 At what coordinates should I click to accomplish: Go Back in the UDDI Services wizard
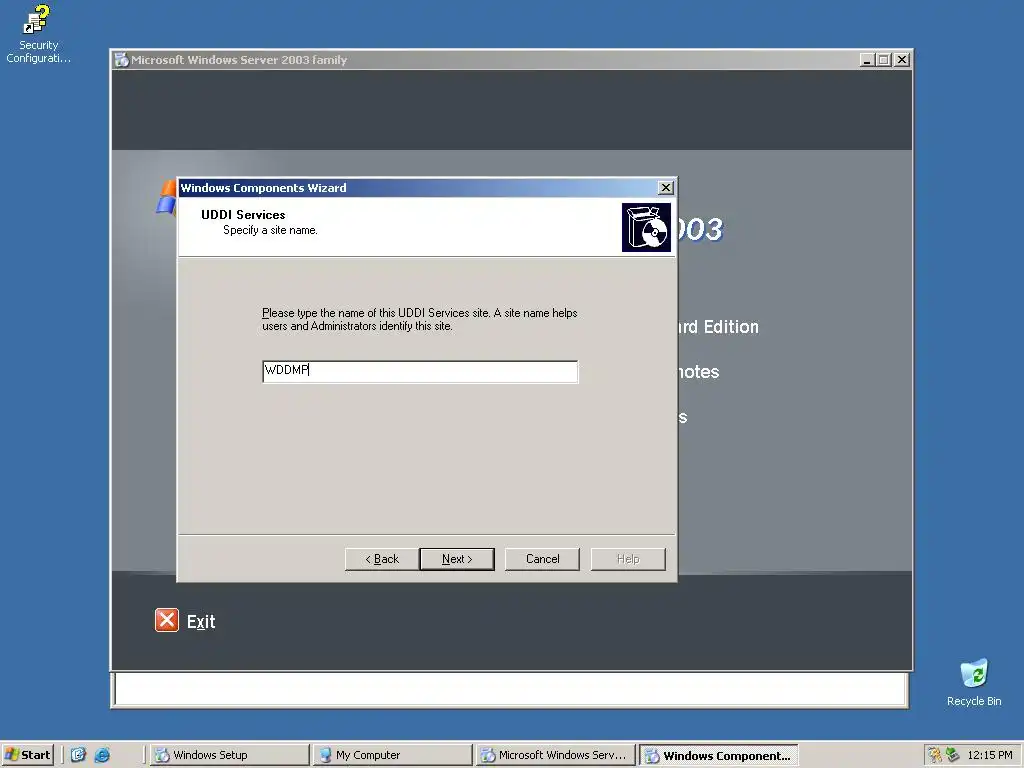click(x=381, y=559)
